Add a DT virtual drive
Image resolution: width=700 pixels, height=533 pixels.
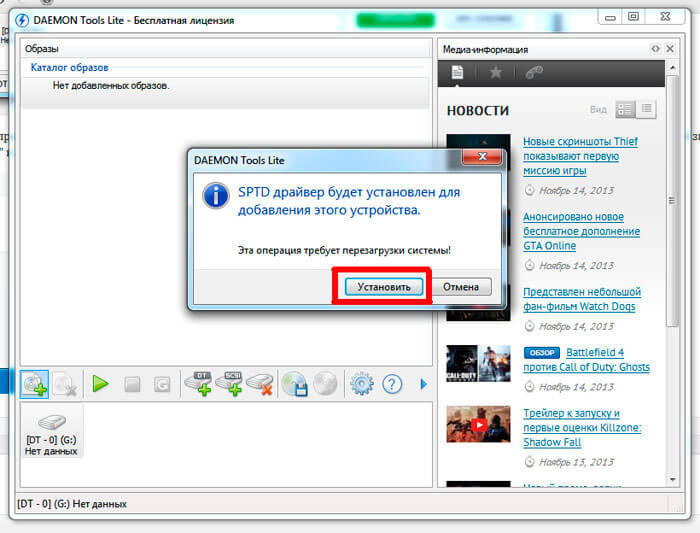[199, 384]
